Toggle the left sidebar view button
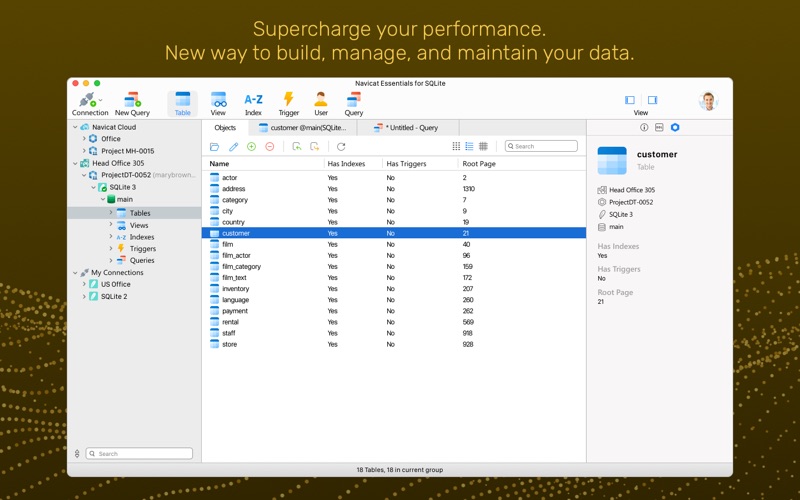 pyautogui.click(x=630, y=100)
